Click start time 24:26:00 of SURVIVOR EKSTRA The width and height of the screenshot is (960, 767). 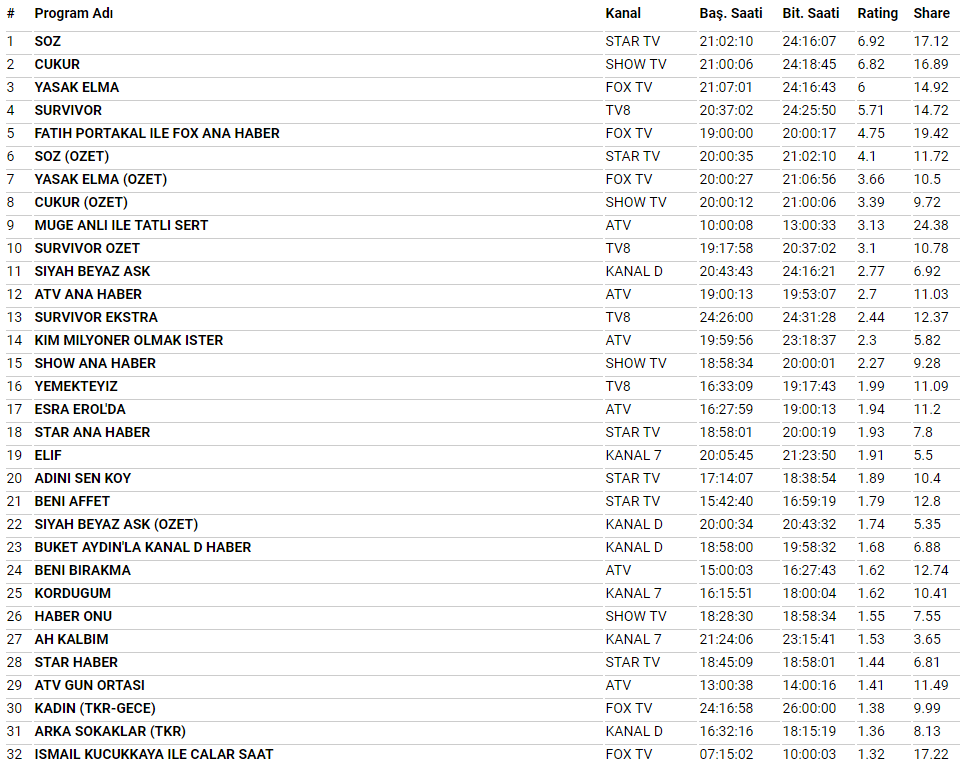click(726, 318)
